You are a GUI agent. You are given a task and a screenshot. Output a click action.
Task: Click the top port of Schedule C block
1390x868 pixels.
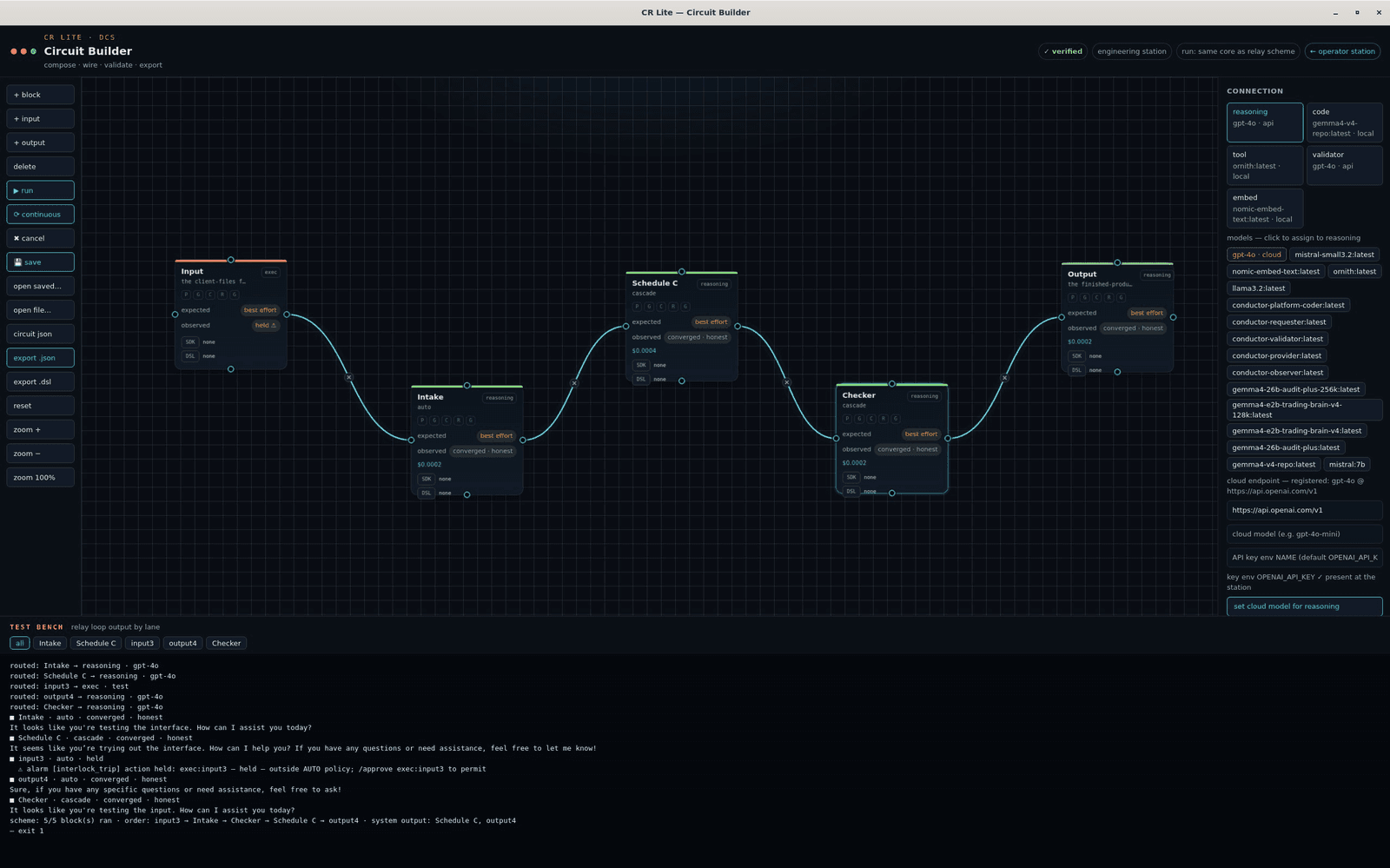[x=682, y=272]
